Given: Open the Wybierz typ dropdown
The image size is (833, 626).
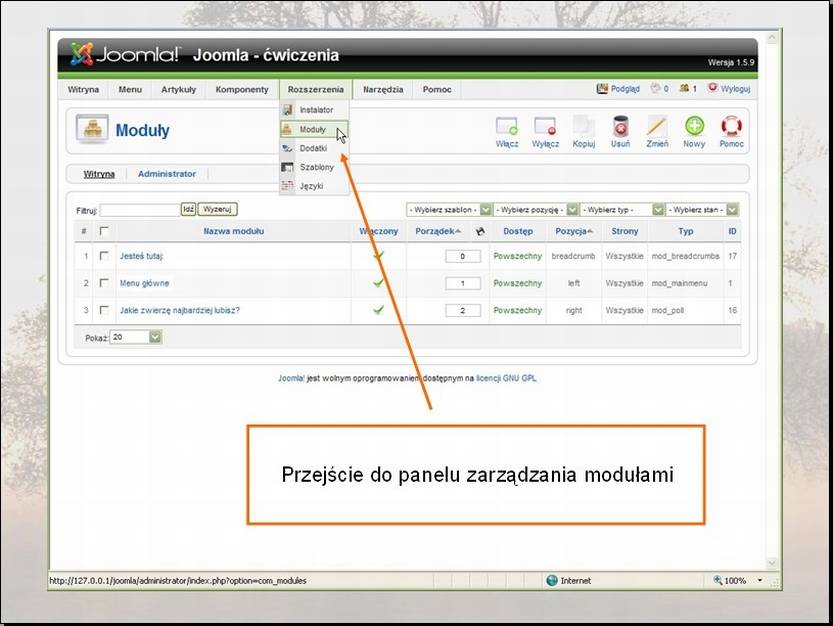Looking at the screenshot, I should click(622, 210).
